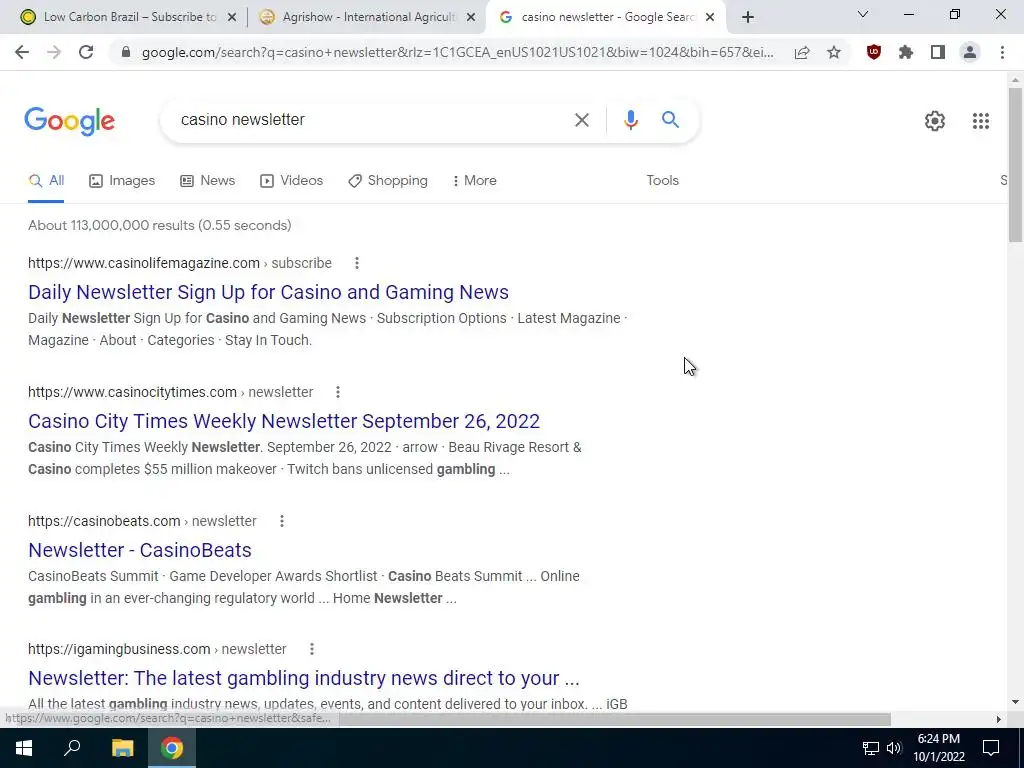The image size is (1024, 768).
Task: Switch to Images results
Action: pos(122,181)
